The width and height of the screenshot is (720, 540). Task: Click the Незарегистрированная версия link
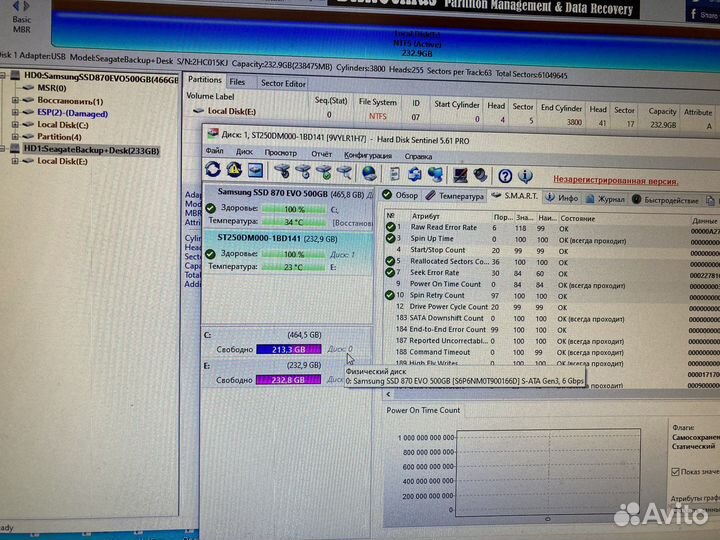tap(615, 180)
